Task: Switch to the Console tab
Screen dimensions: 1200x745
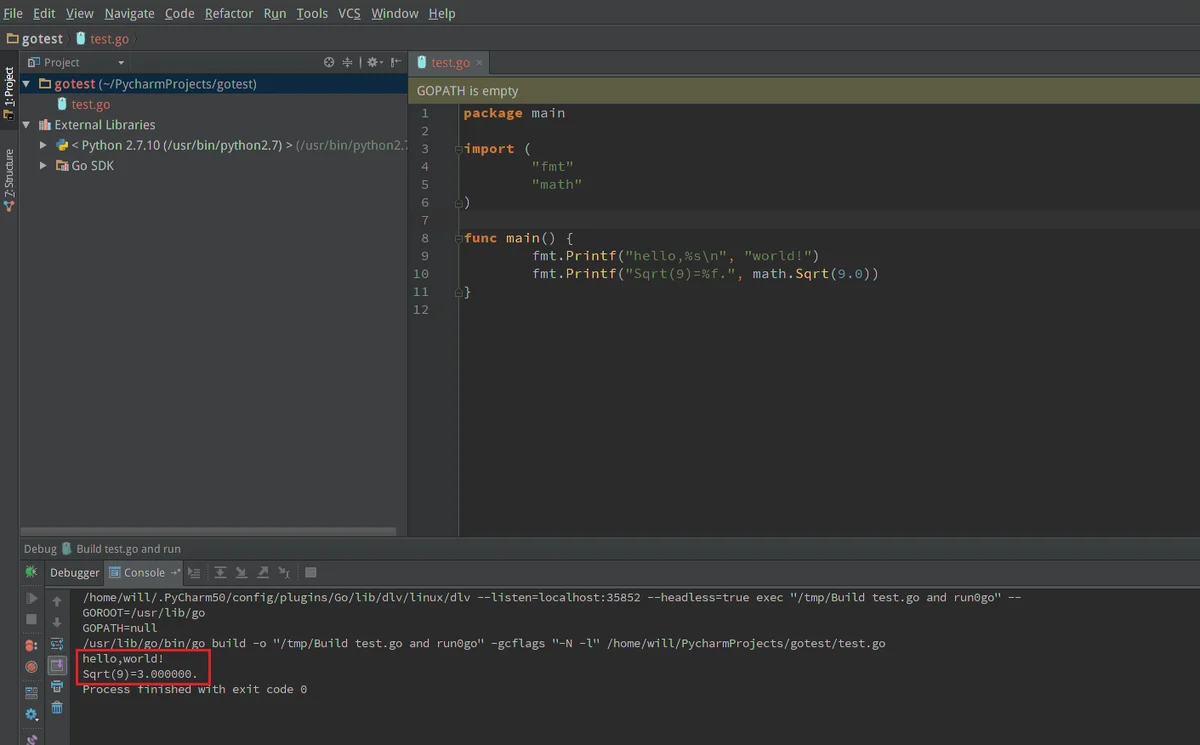Action: click(x=144, y=573)
